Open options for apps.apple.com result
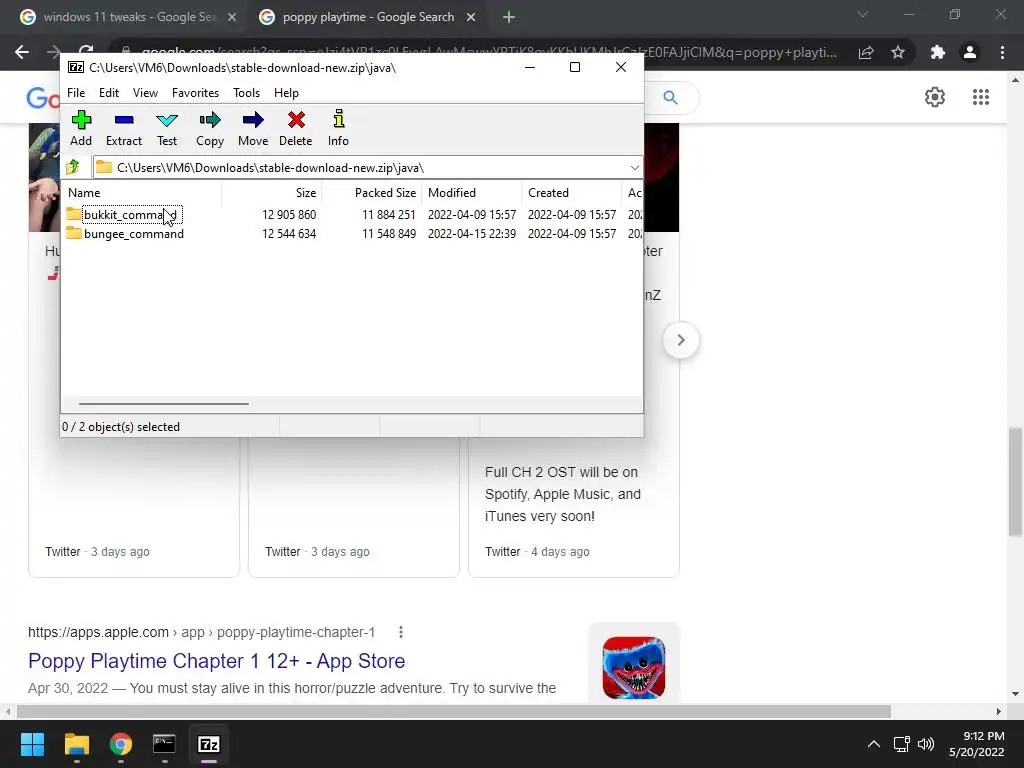Screen dimensions: 1024x768 tap(401, 632)
